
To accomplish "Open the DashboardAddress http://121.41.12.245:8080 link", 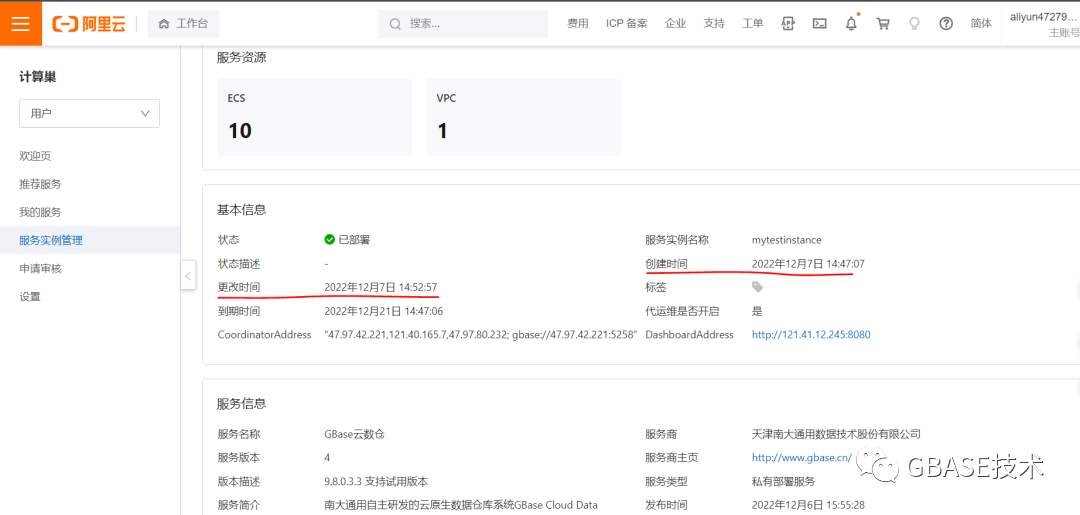I will coord(811,335).
